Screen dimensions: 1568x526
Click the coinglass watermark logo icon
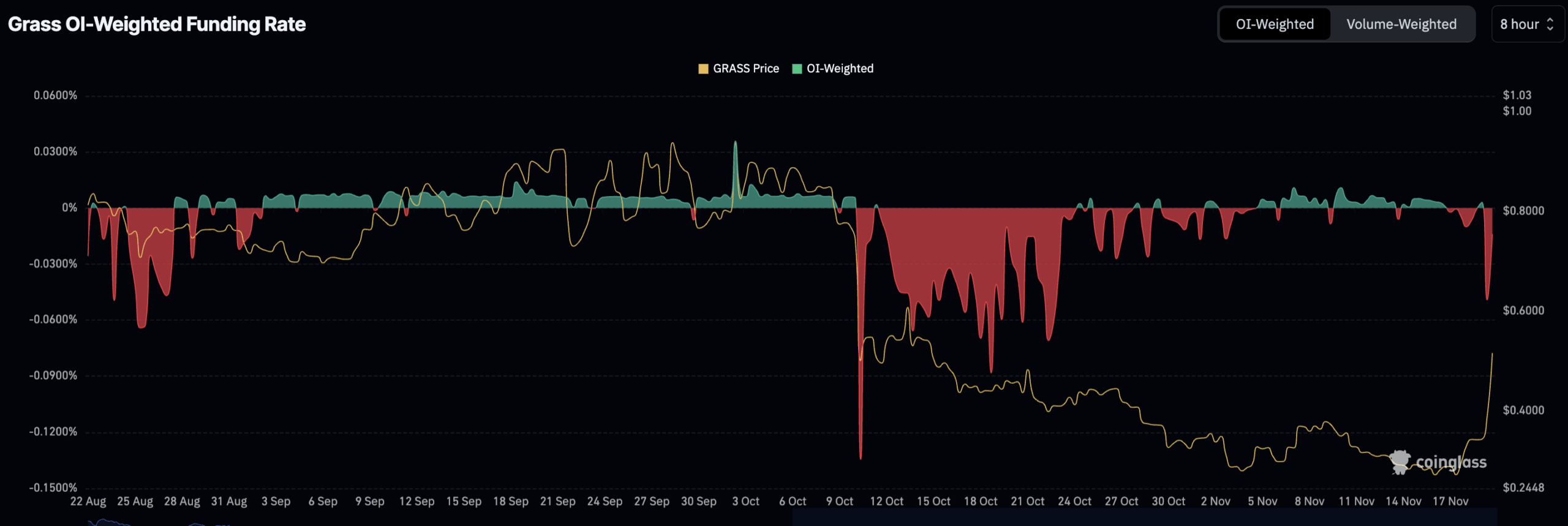click(1400, 462)
